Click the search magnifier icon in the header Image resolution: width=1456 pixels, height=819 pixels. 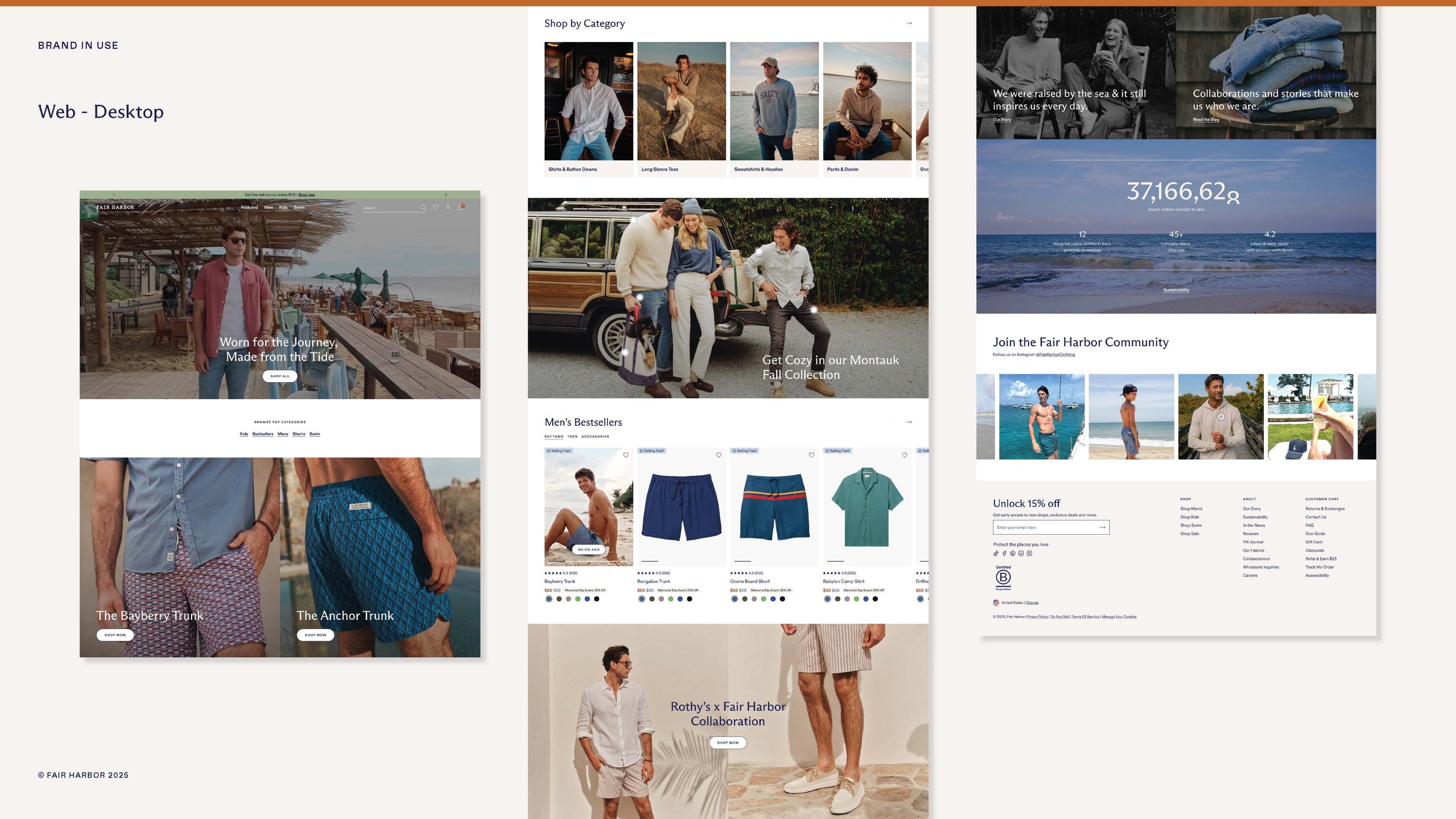coord(423,207)
